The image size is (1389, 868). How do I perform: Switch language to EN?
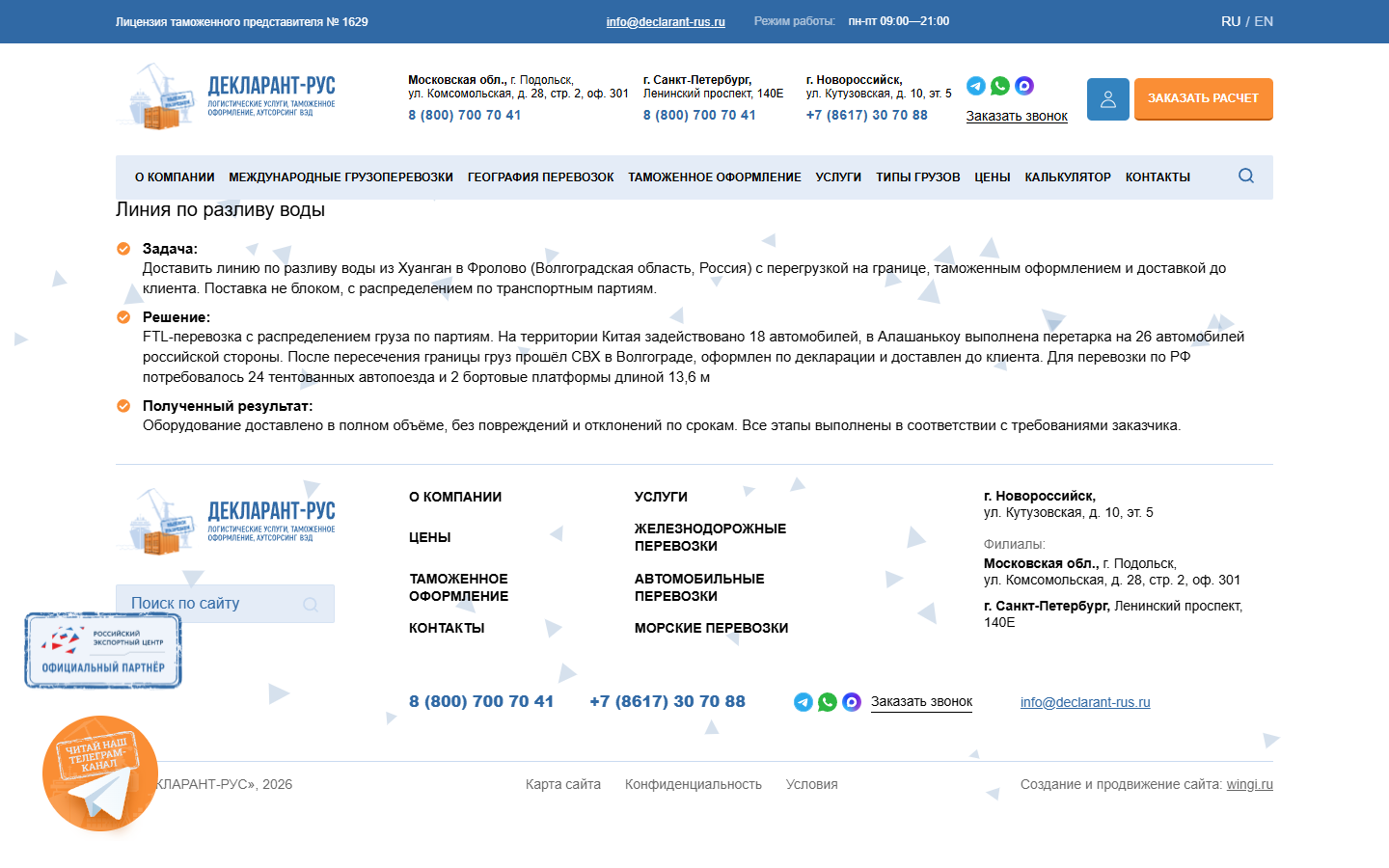pos(1264,21)
